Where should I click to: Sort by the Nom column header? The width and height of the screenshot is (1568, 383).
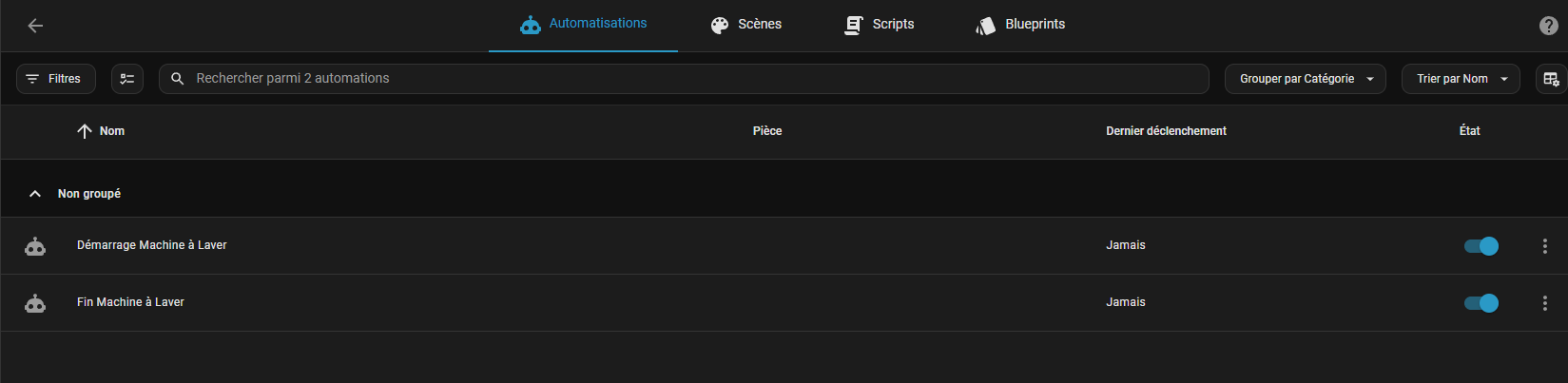tap(111, 131)
